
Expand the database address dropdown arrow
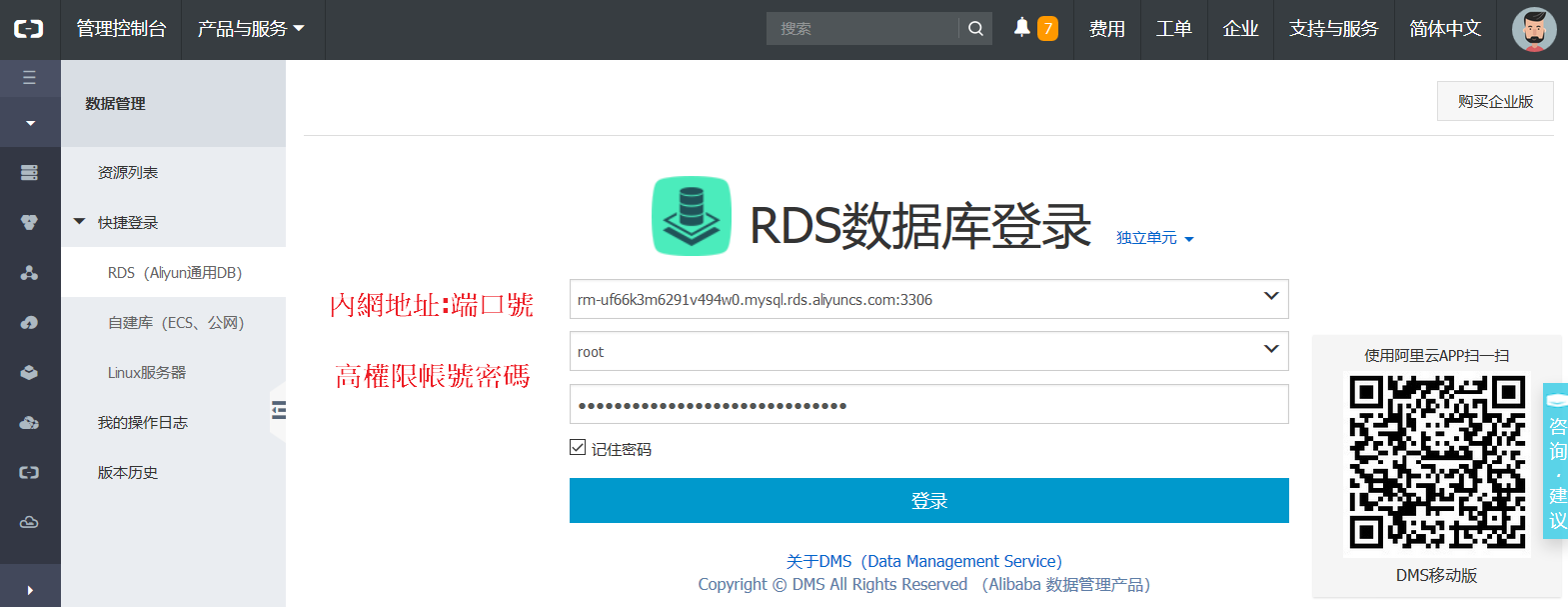pyautogui.click(x=1271, y=296)
